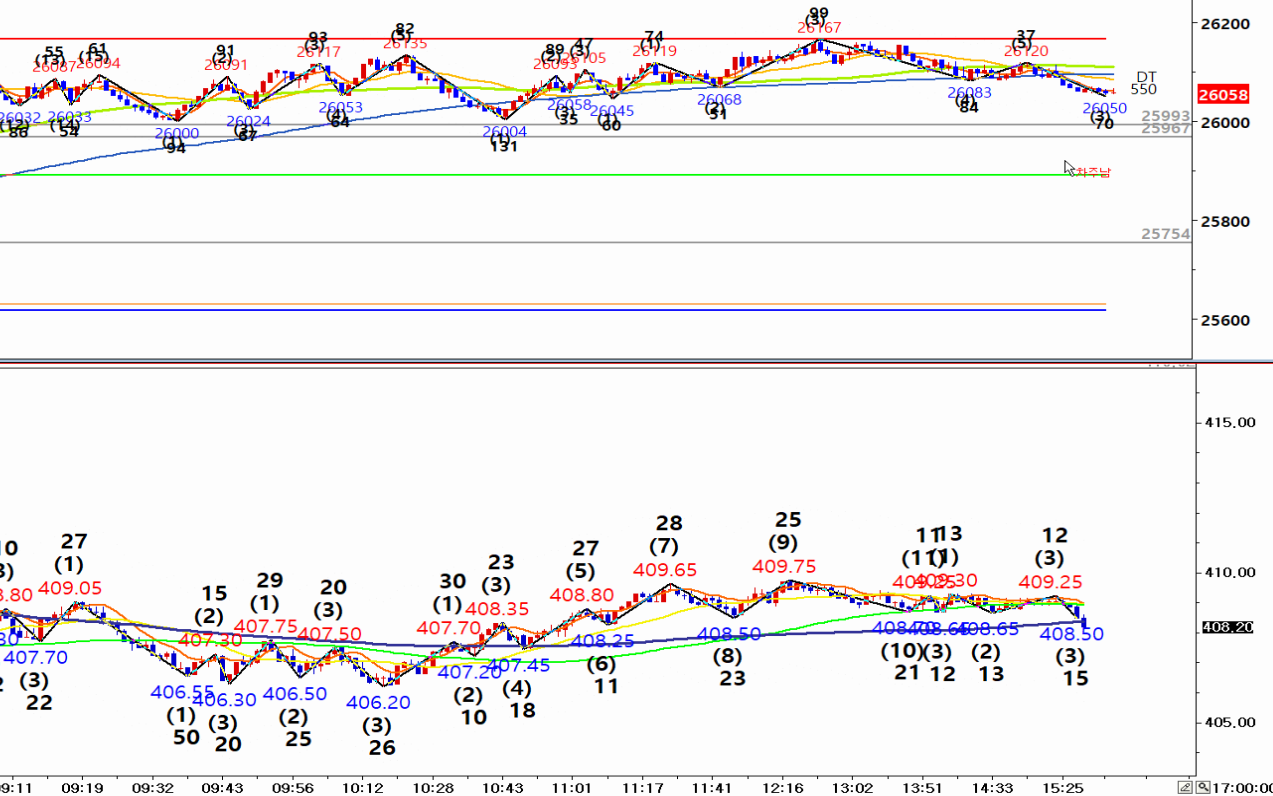Click the 17:00:00 clock display
Viewport: 1273px width, 796px height.
click(x=1242, y=787)
